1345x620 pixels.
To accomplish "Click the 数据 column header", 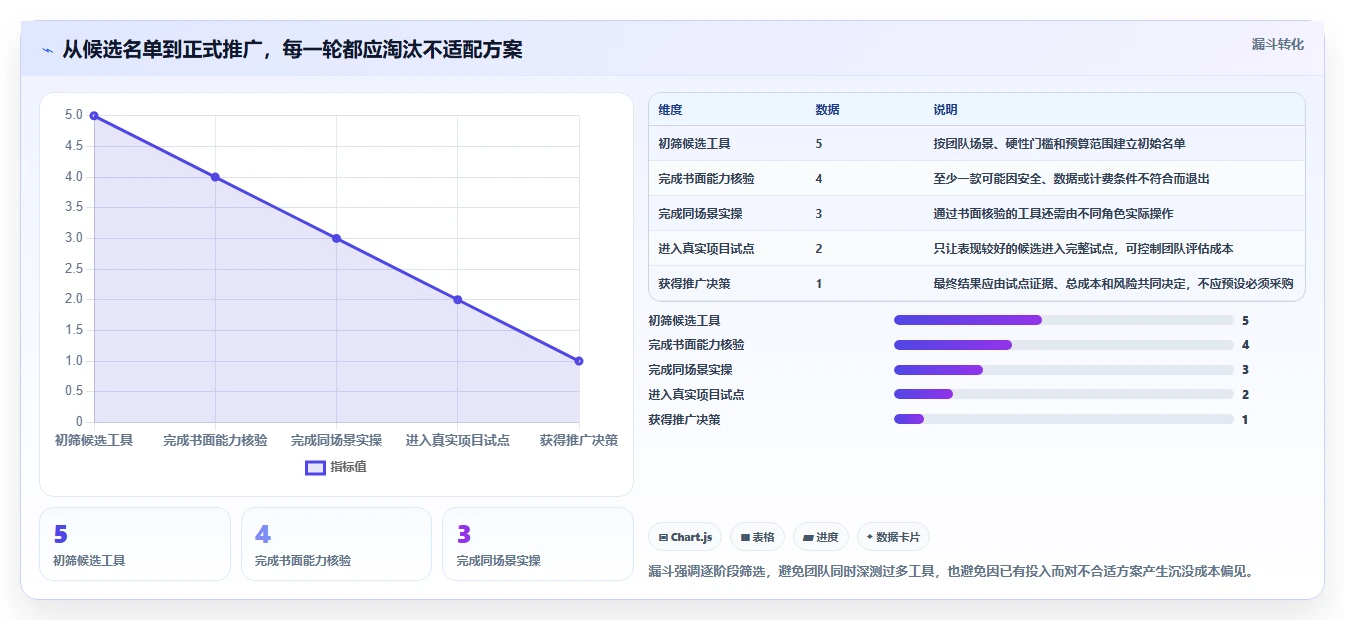I will (x=827, y=109).
